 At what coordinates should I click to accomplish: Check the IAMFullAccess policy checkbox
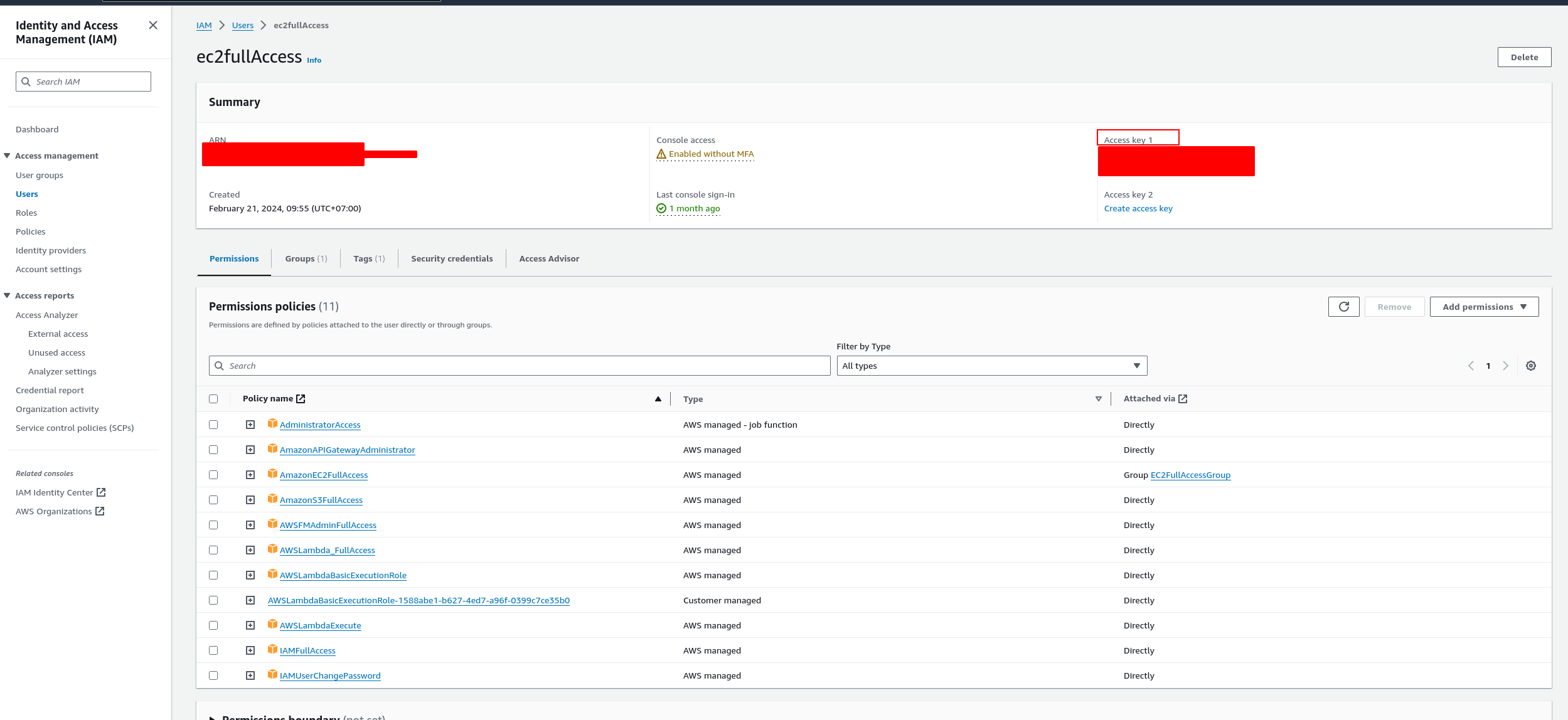pos(213,650)
